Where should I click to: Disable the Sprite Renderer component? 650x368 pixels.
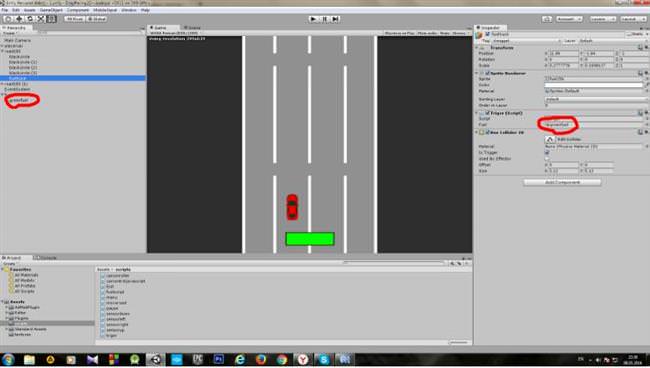coord(488,73)
